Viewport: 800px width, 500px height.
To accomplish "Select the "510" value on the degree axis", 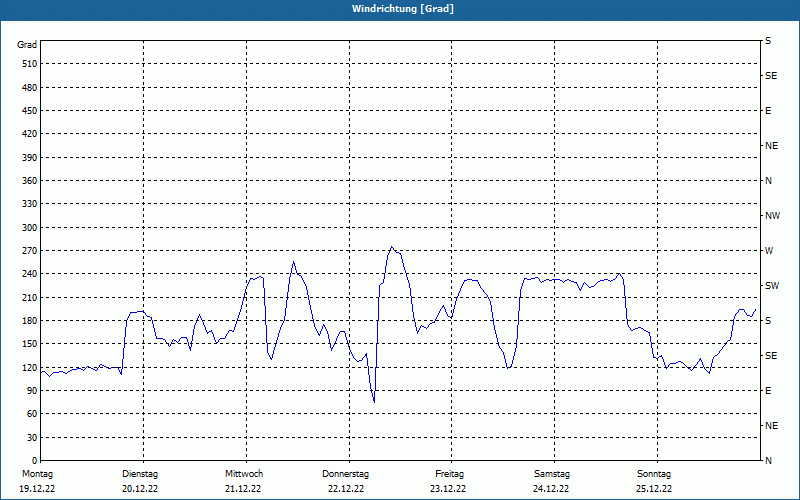I will [30, 64].
